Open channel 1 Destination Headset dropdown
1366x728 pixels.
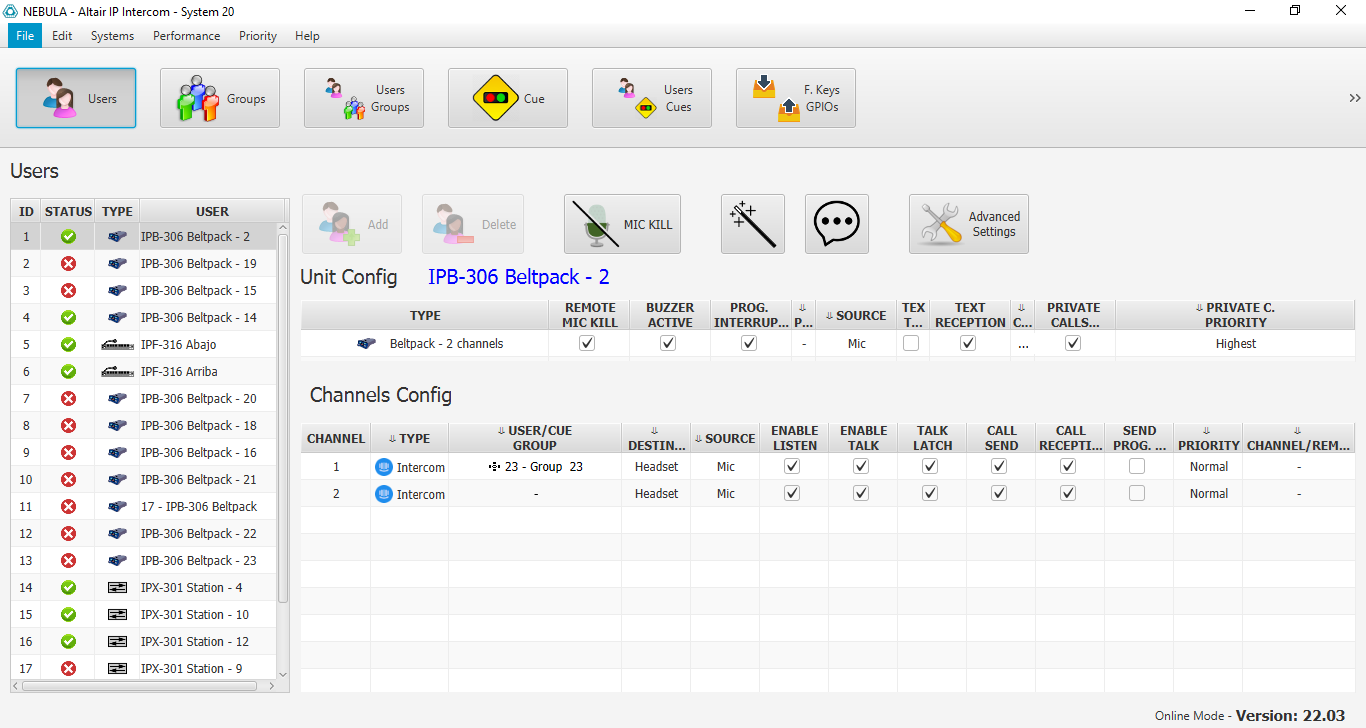pos(656,467)
